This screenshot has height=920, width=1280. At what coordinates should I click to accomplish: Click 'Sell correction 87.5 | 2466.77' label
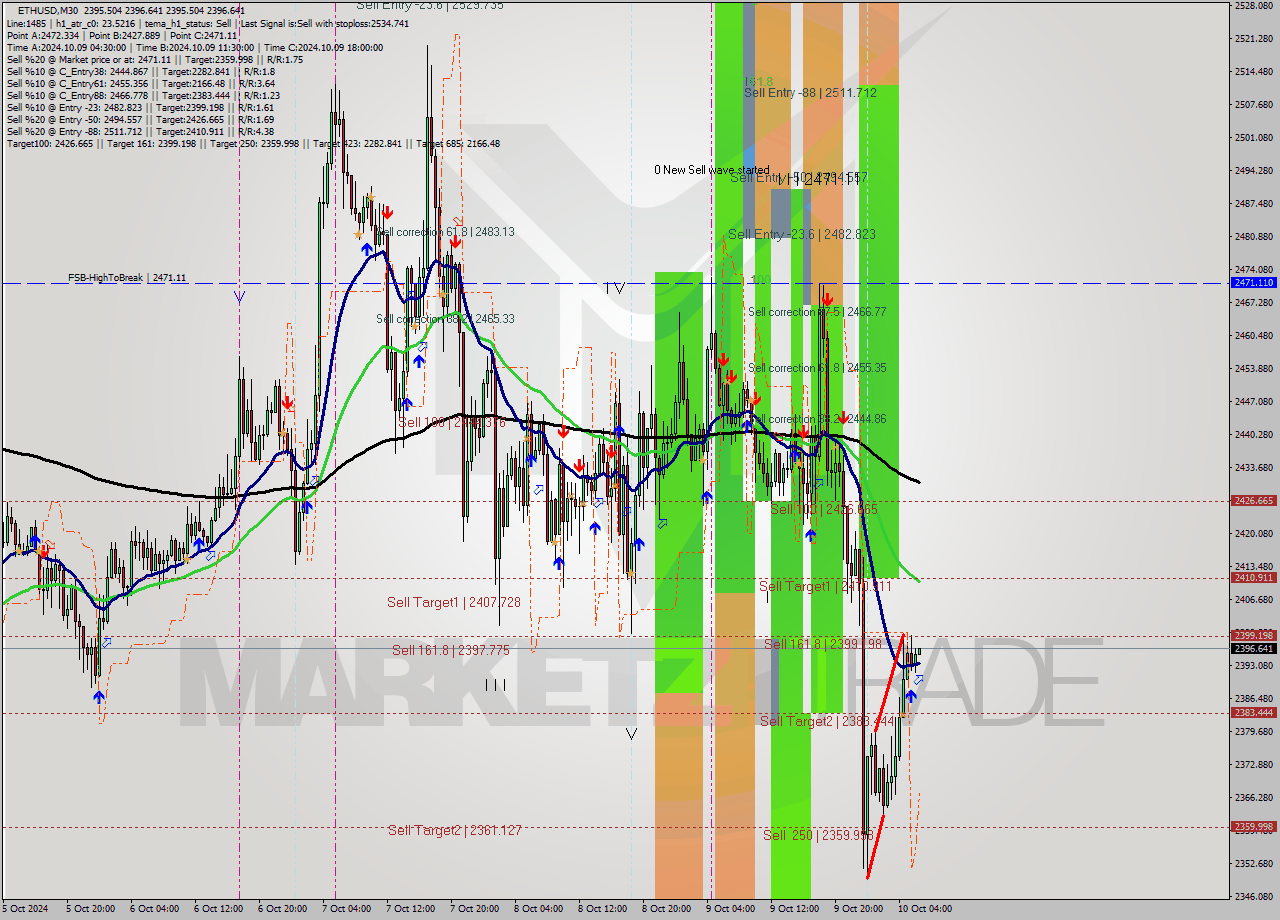(x=817, y=312)
